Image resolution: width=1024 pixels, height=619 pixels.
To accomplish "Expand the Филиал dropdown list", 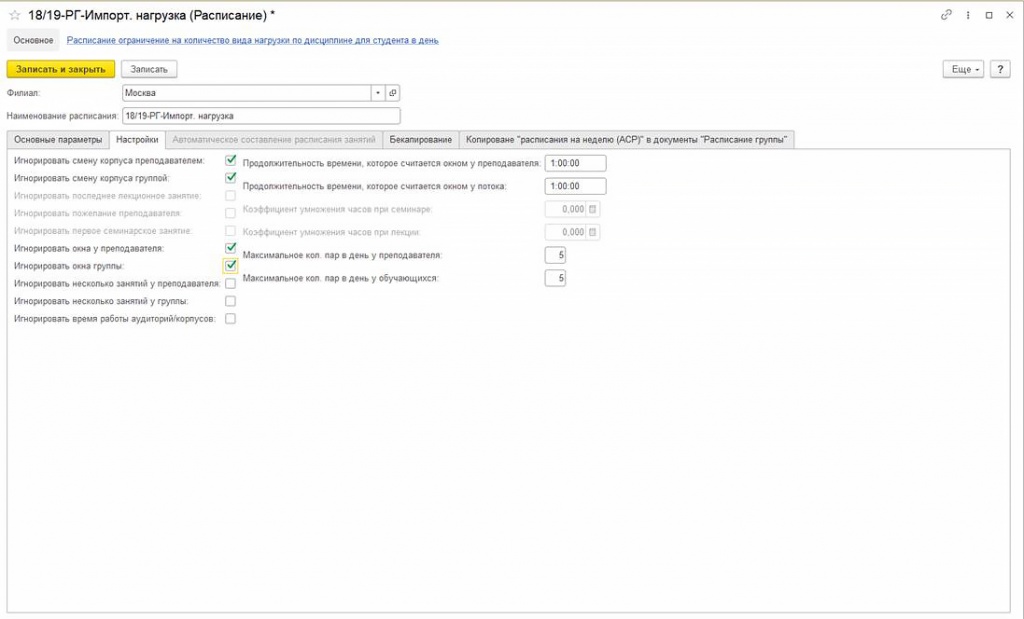I will tap(378, 93).
